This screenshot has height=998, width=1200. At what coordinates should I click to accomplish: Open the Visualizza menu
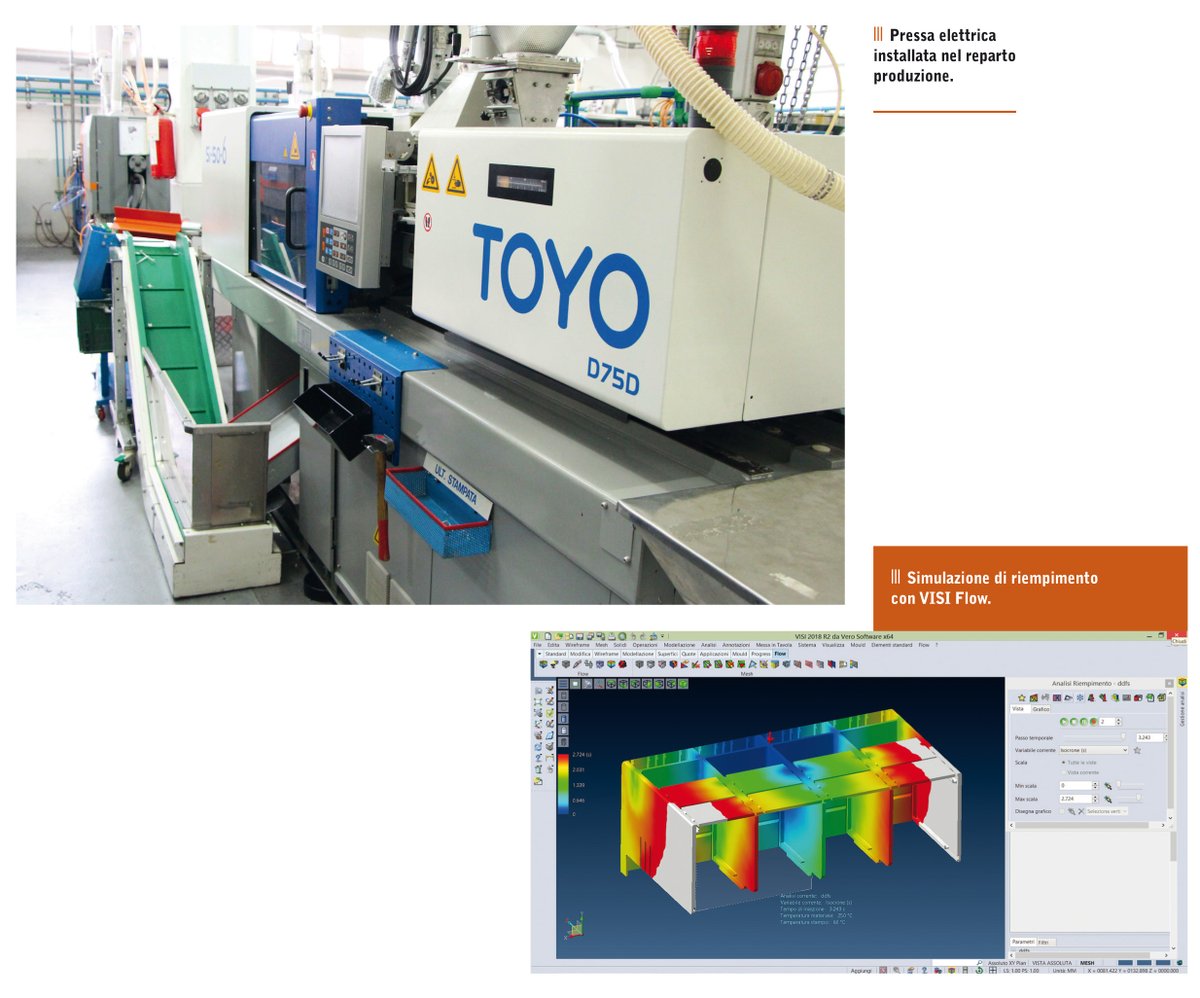point(833,645)
